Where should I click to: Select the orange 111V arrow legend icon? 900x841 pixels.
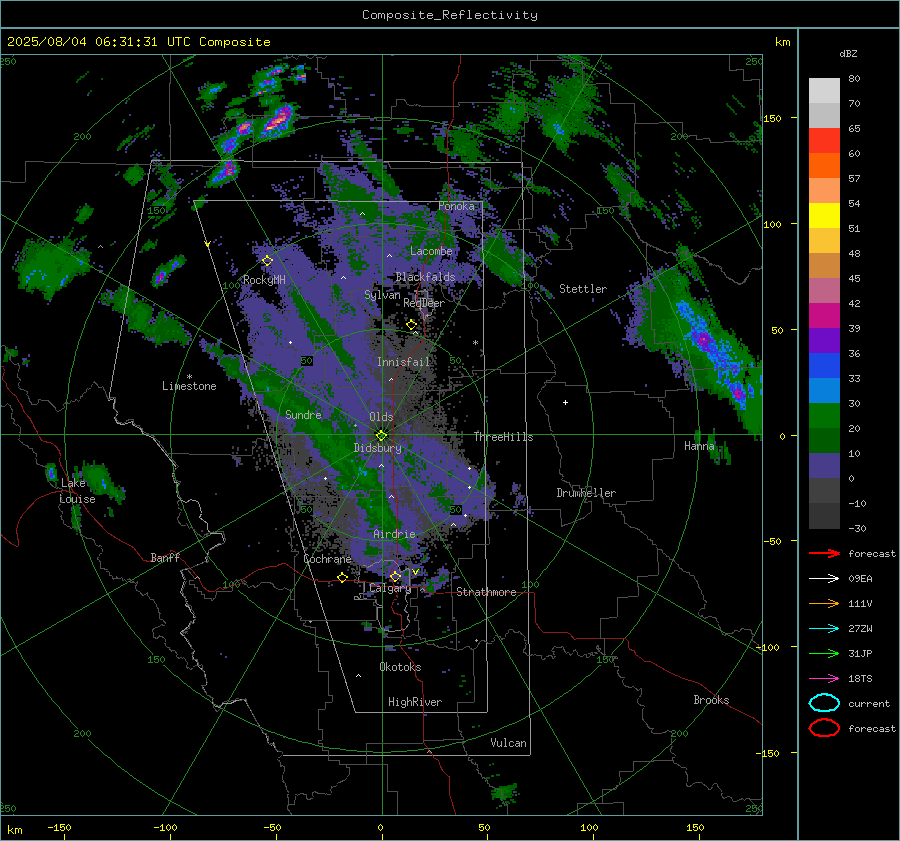click(824, 603)
